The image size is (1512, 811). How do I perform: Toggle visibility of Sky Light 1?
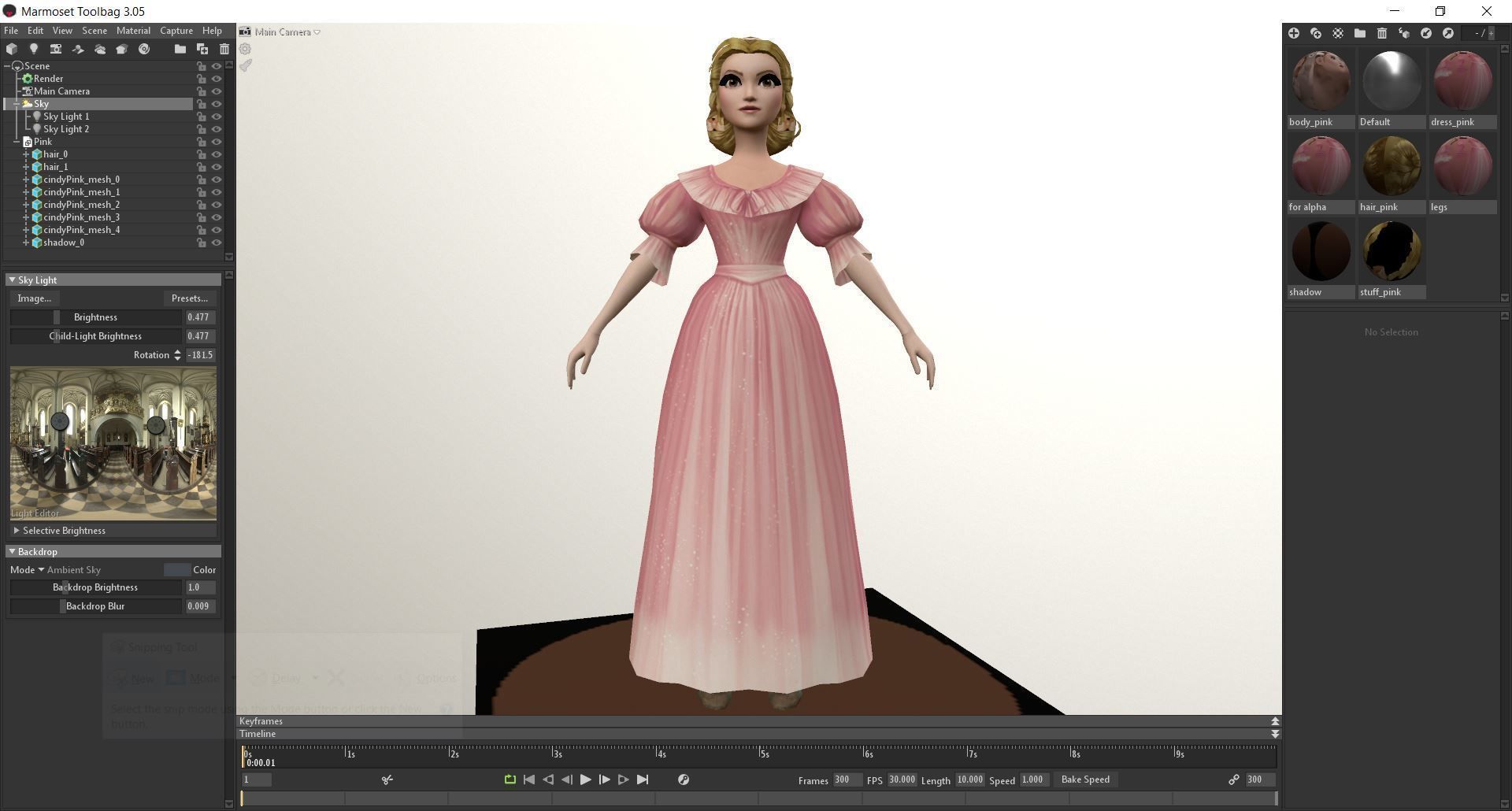[x=217, y=117]
